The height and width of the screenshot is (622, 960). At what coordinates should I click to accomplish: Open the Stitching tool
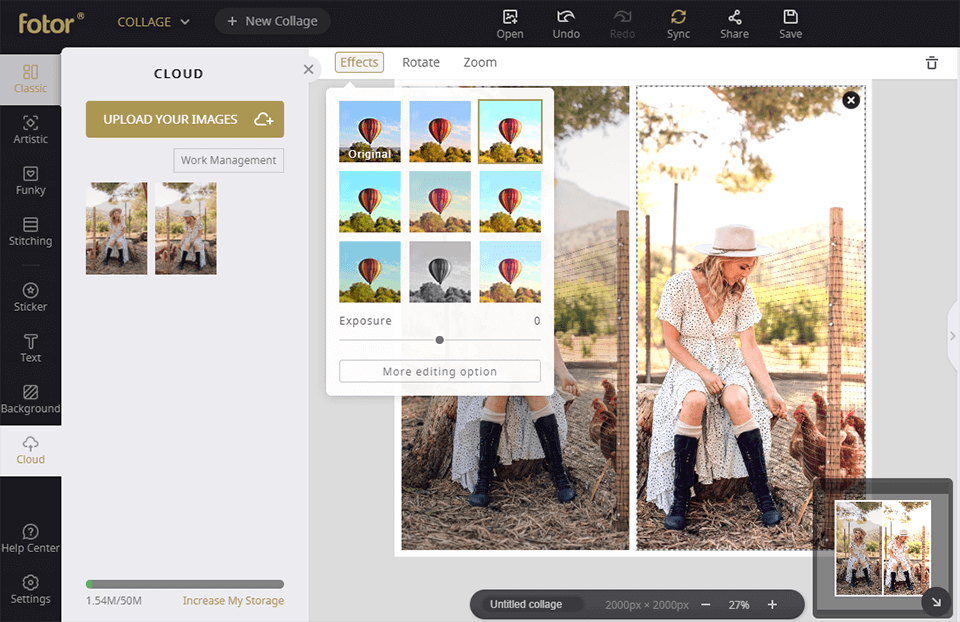tap(30, 231)
